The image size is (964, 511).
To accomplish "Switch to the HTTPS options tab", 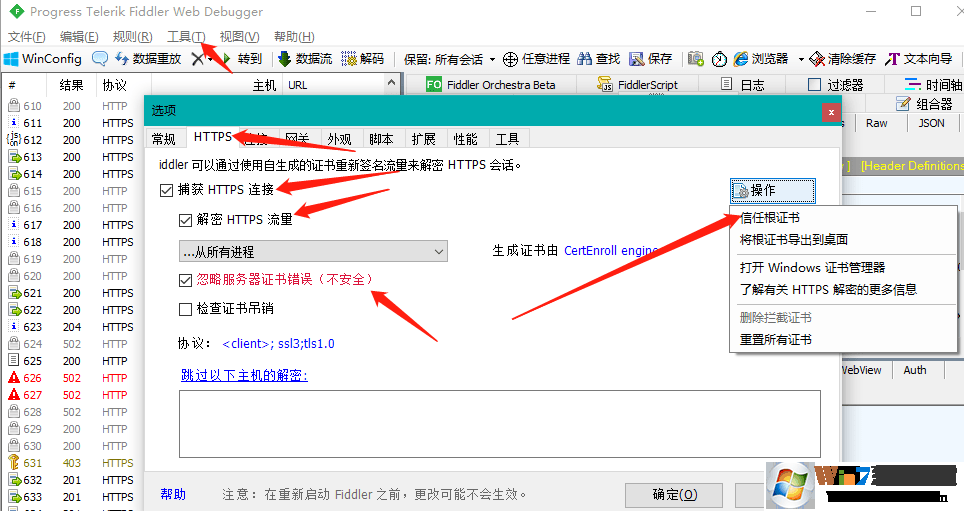I will click(x=212, y=137).
